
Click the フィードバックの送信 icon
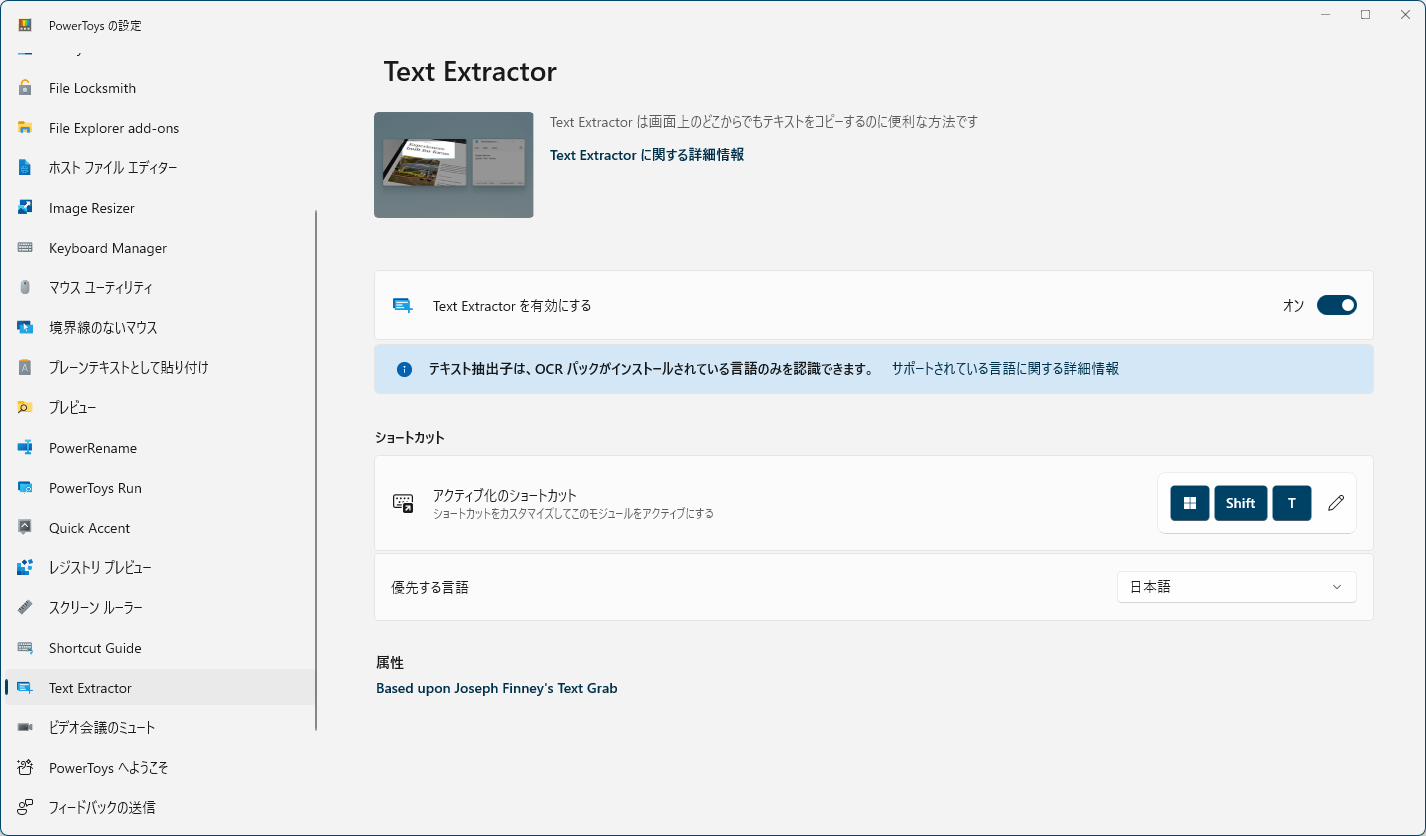(x=25, y=808)
